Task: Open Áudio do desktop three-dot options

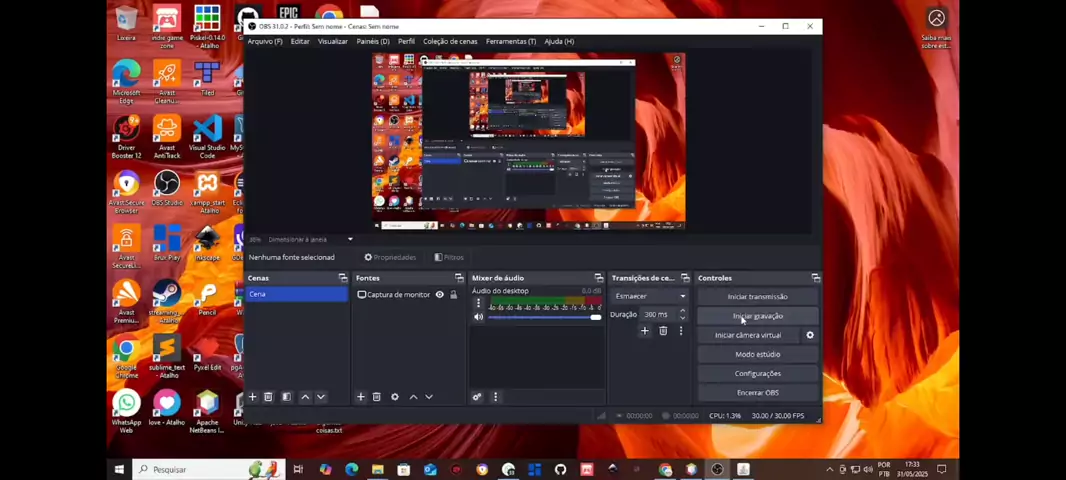Action: point(478,303)
